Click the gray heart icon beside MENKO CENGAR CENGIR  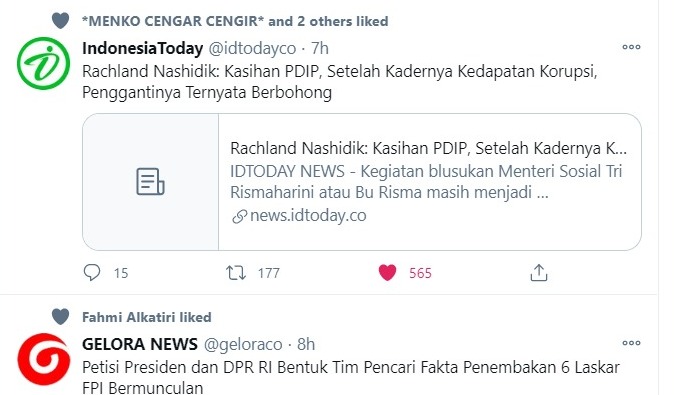[60, 21]
